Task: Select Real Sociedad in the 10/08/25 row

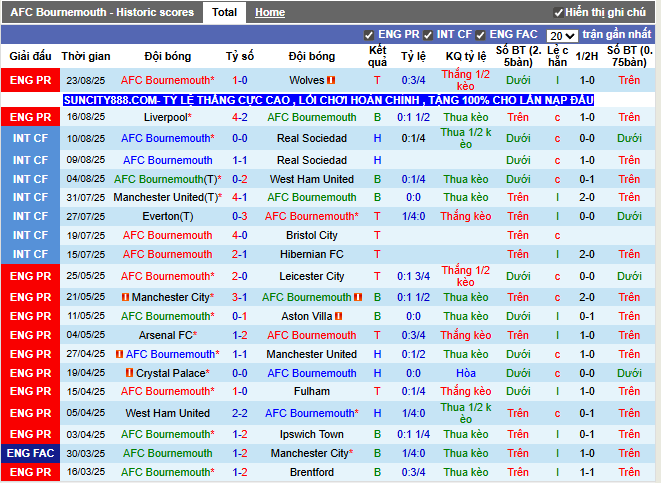Action: (x=312, y=138)
